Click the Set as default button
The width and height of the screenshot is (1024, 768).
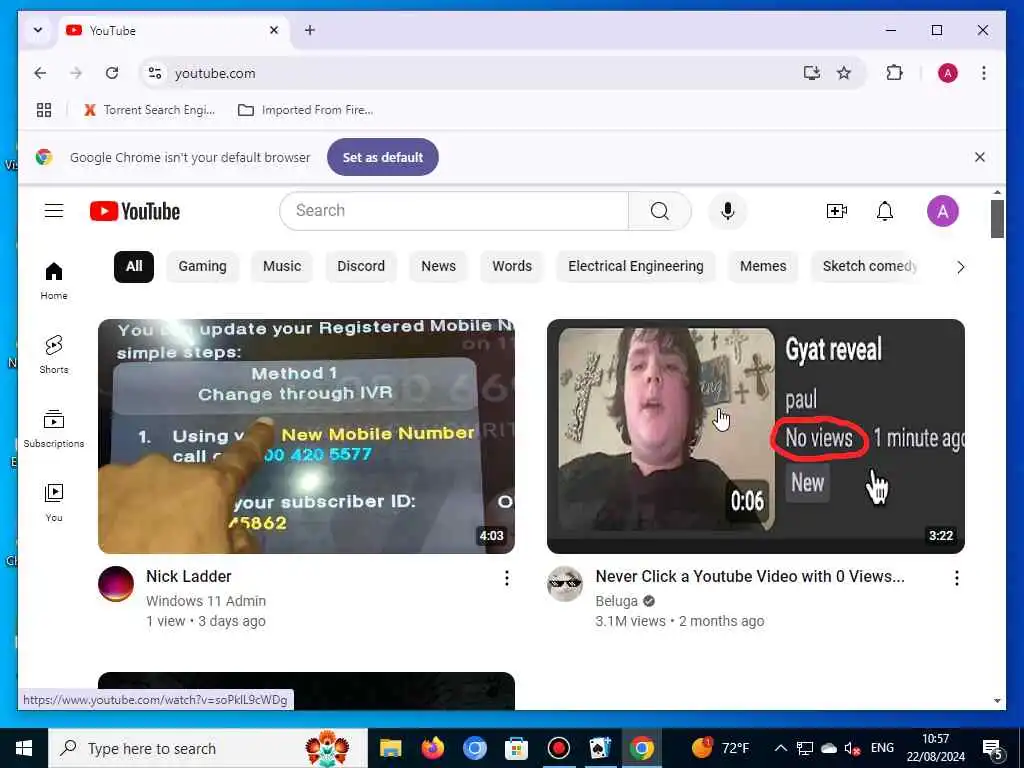(383, 157)
